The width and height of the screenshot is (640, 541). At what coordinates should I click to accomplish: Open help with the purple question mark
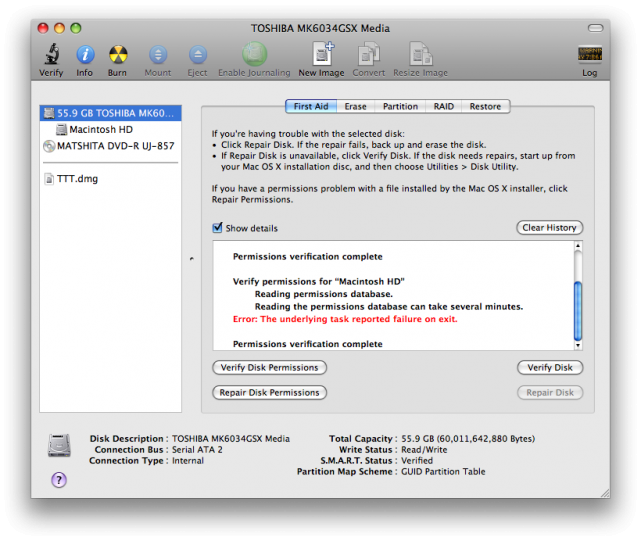59,480
